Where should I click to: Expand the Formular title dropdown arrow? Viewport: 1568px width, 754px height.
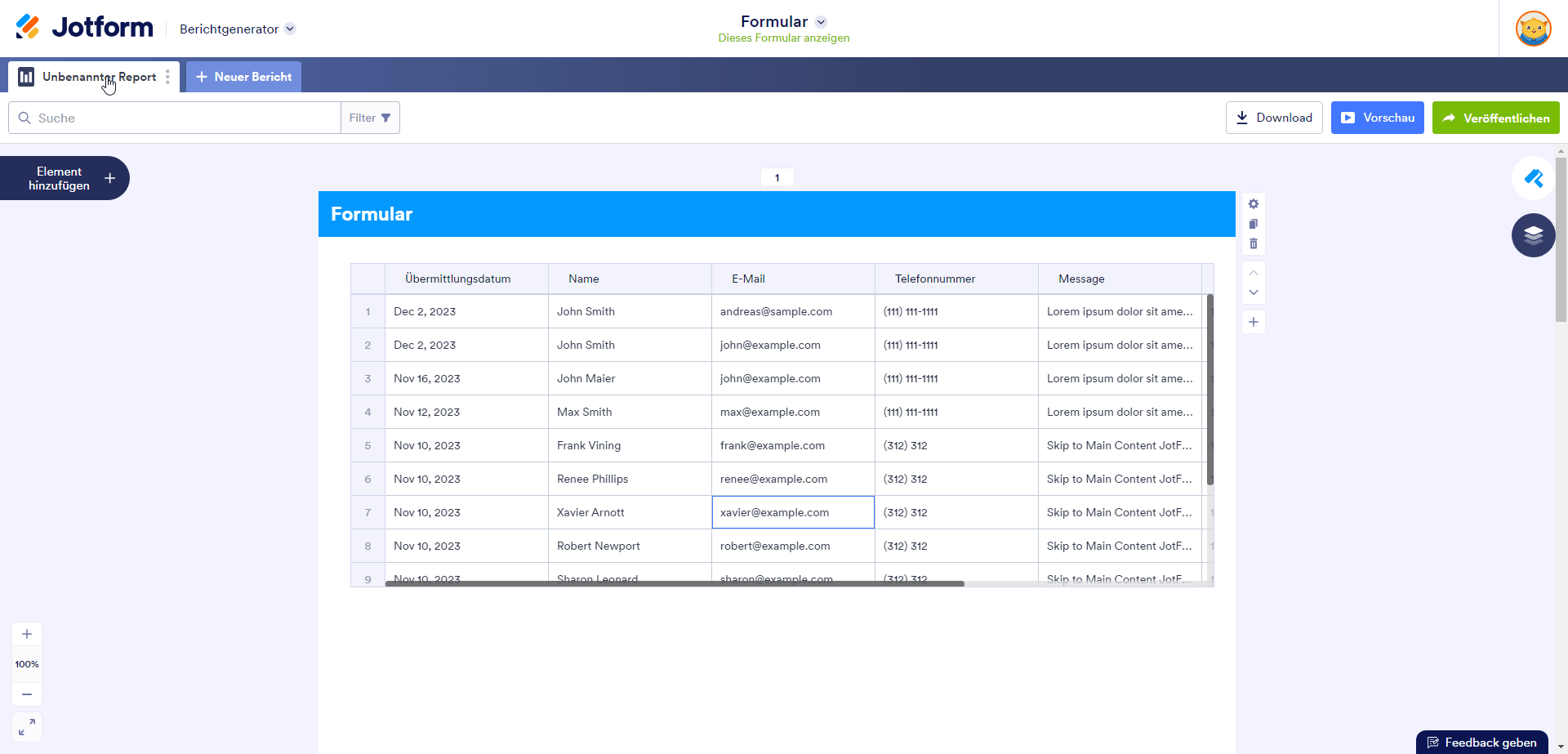click(x=821, y=22)
